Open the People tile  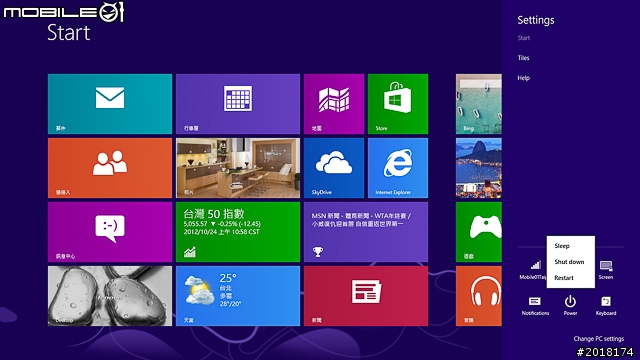tap(110, 168)
